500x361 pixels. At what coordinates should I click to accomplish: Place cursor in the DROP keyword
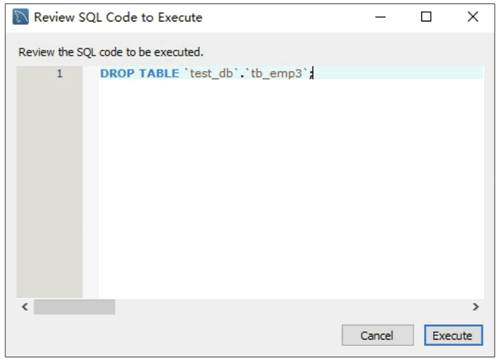click(x=117, y=73)
